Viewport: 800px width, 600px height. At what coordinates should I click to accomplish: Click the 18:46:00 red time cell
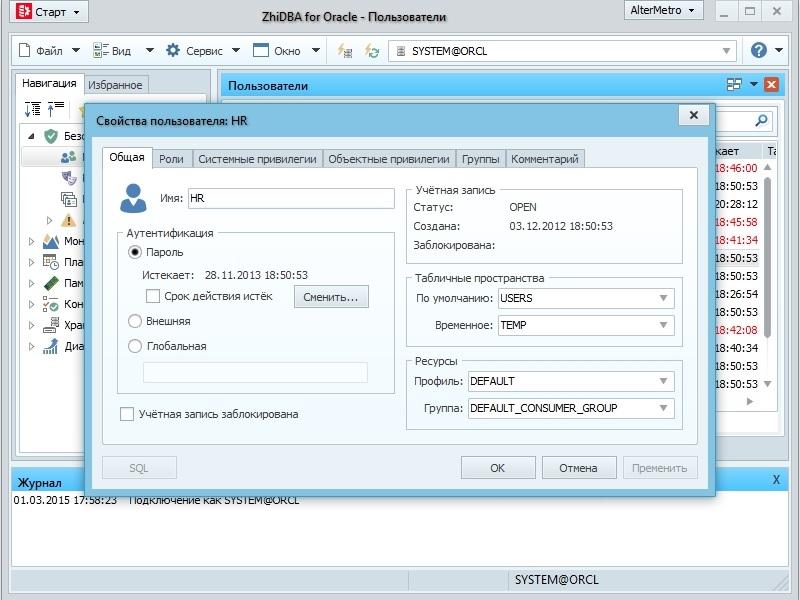[736, 168]
